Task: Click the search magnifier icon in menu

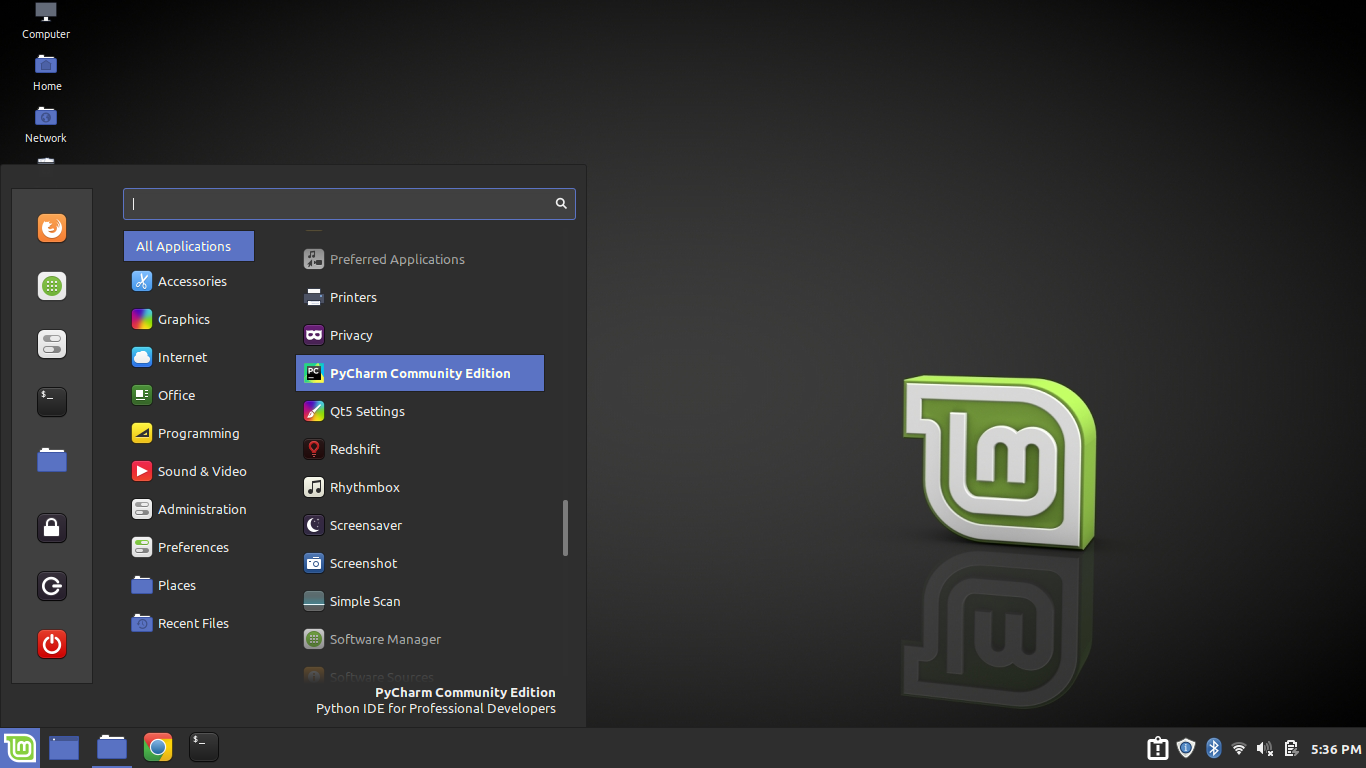Action: pos(561,203)
